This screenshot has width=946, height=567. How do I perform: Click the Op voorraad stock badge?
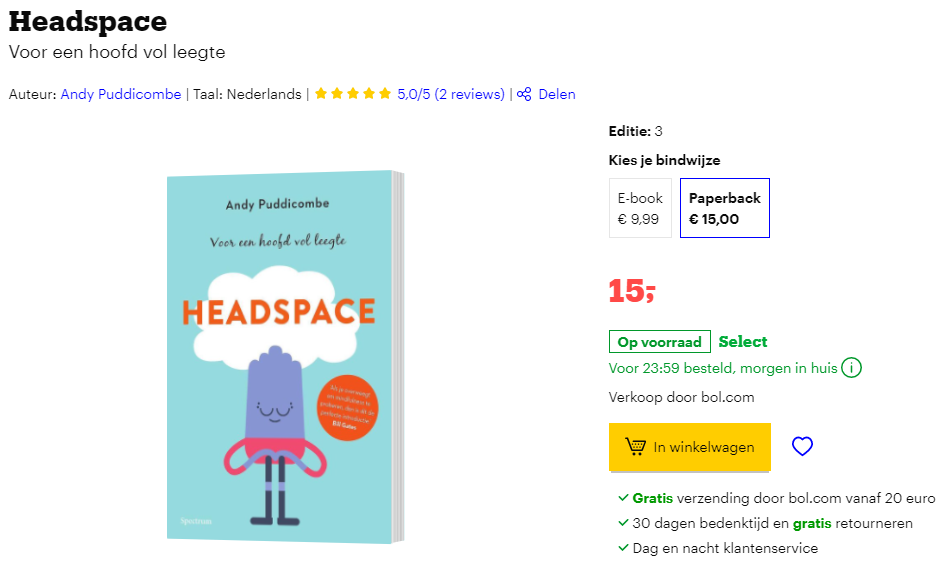coord(659,342)
